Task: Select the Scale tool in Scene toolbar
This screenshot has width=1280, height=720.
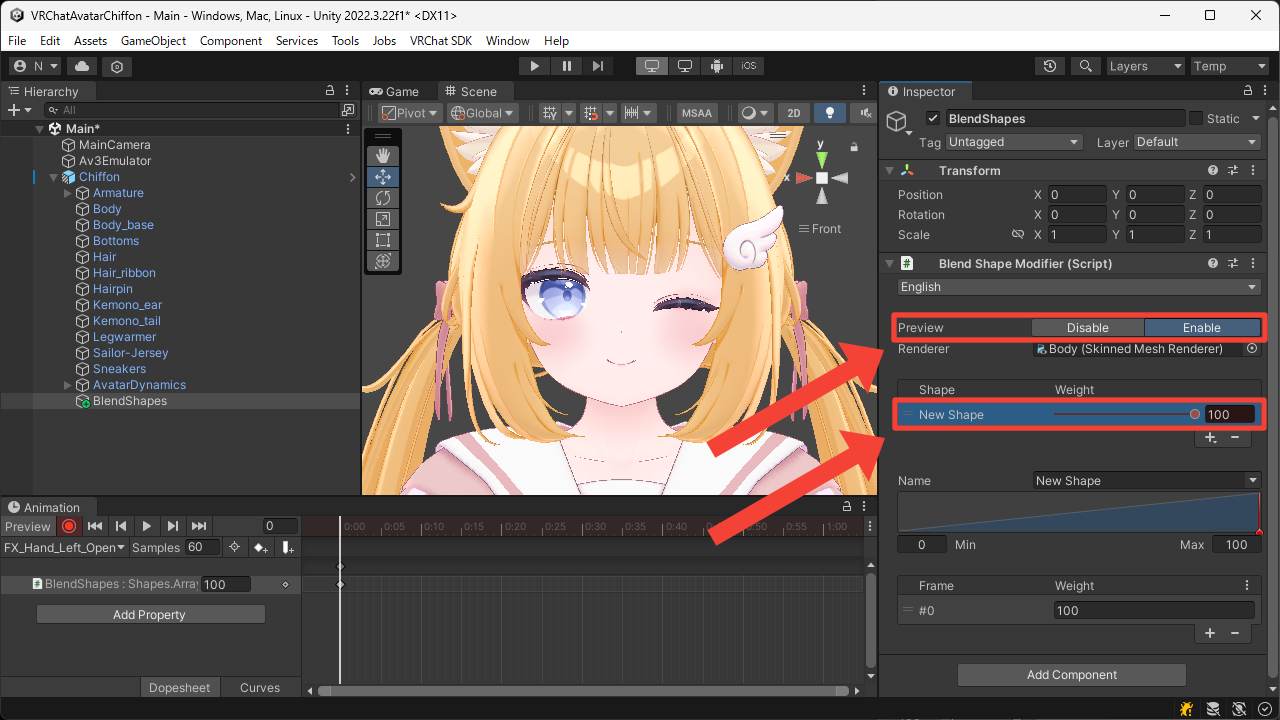Action: click(x=382, y=219)
